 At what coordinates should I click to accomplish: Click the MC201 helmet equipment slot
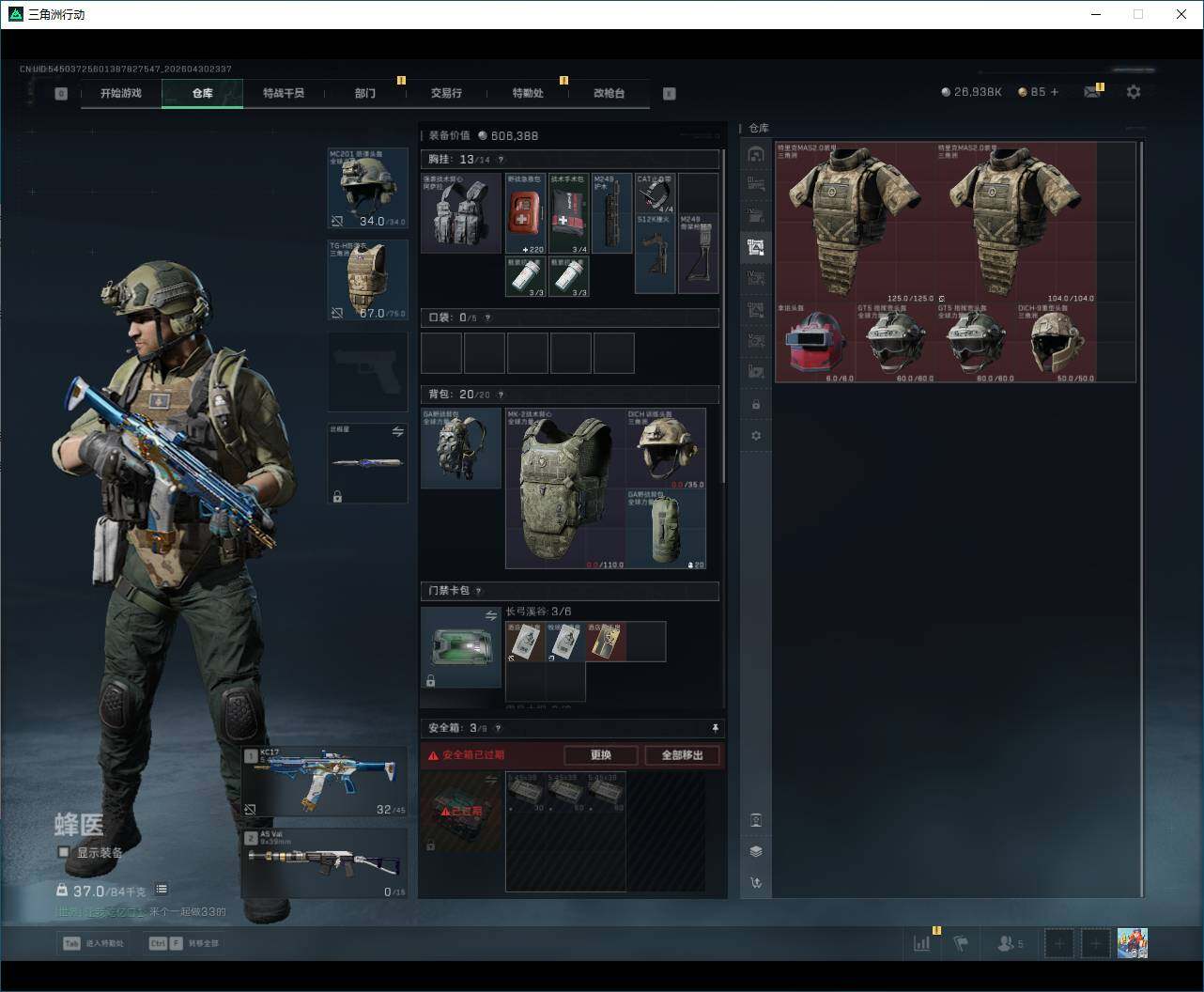(x=367, y=188)
